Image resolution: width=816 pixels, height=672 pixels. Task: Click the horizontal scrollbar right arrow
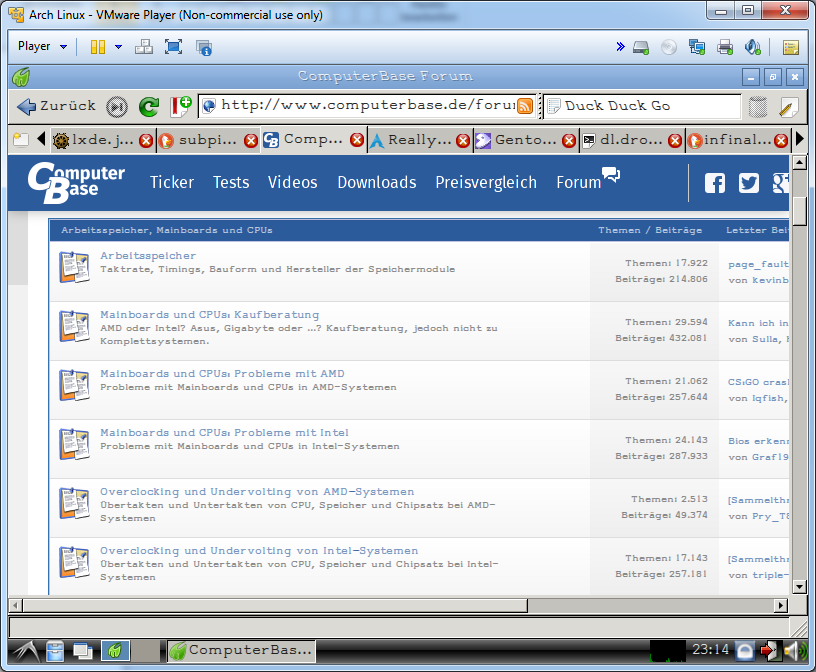[780, 605]
